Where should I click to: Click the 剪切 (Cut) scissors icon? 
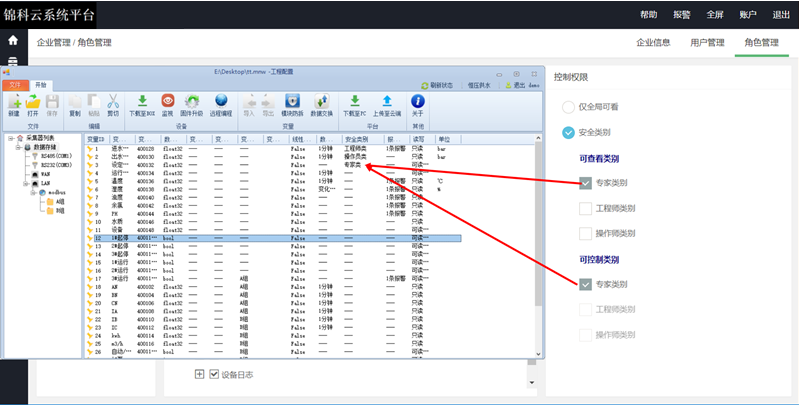click(x=113, y=101)
